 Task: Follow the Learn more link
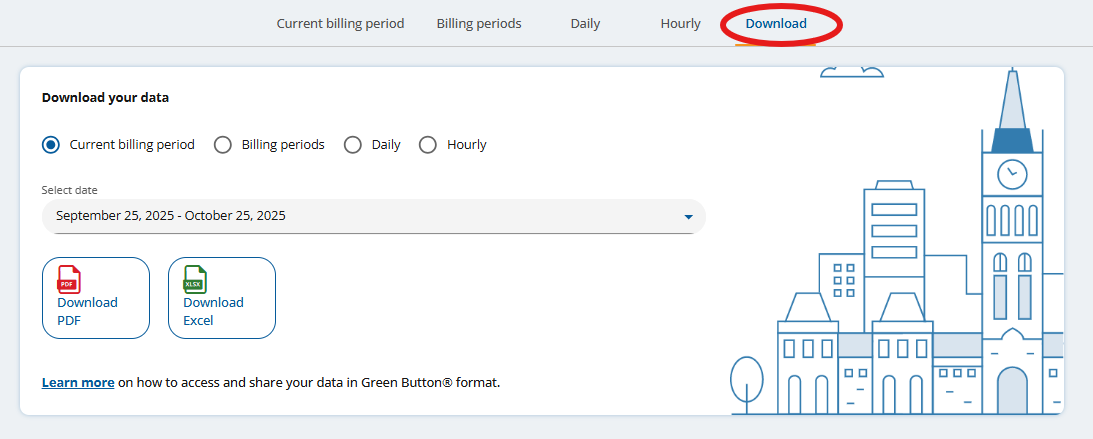point(78,382)
